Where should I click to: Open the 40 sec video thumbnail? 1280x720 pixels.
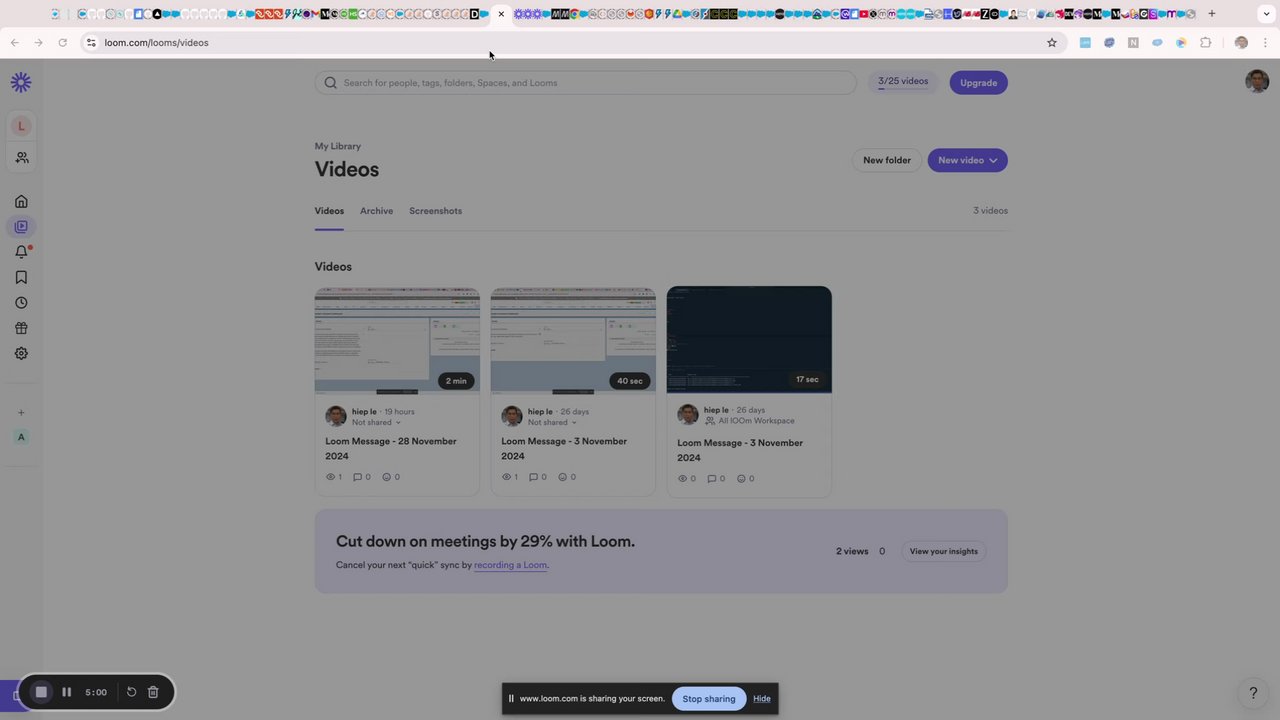(573, 341)
